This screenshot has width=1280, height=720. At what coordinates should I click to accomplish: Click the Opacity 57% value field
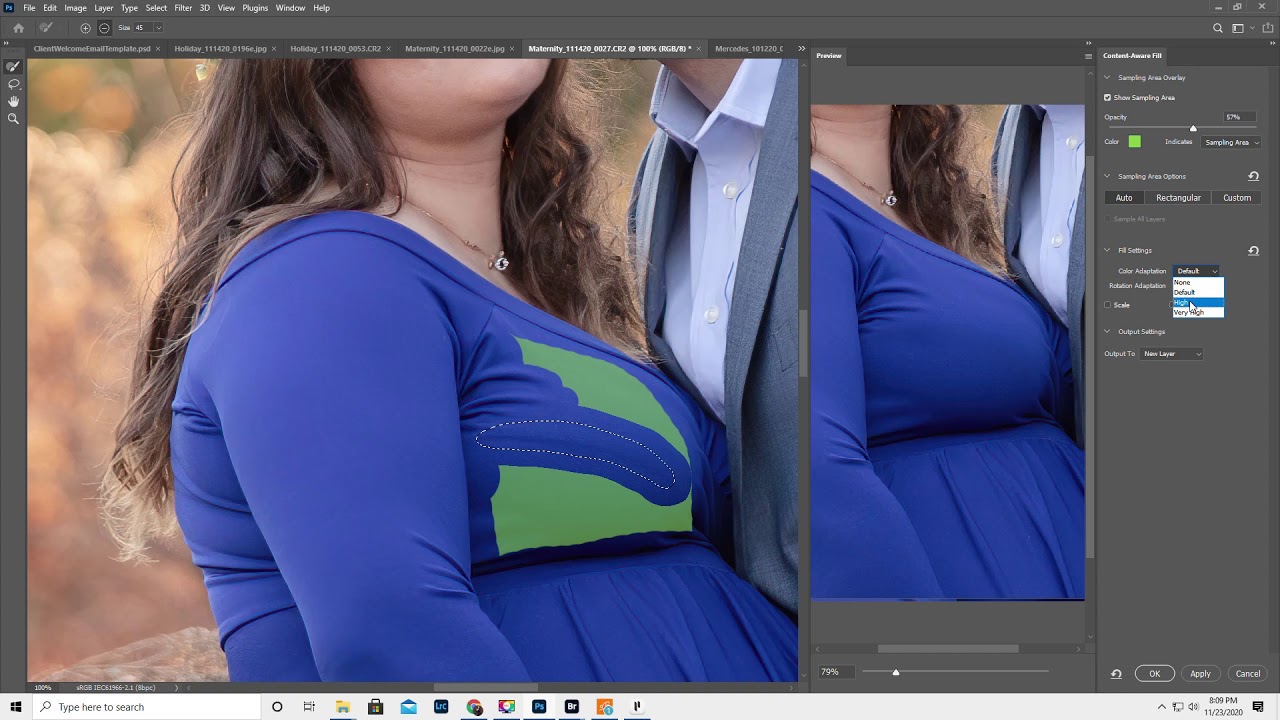click(1238, 117)
